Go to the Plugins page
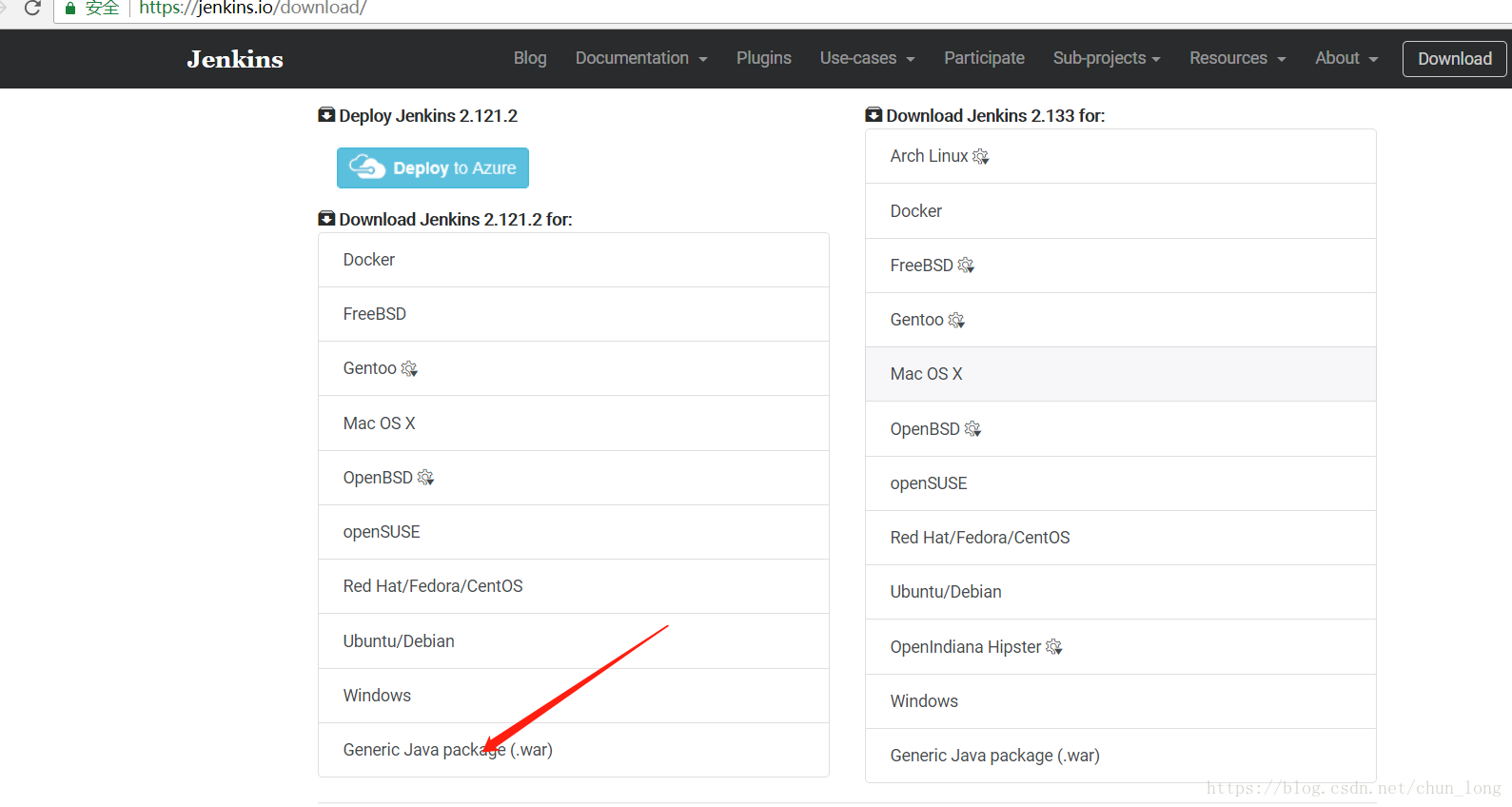Viewport: 1512px width, 807px height. click(763, 58)
